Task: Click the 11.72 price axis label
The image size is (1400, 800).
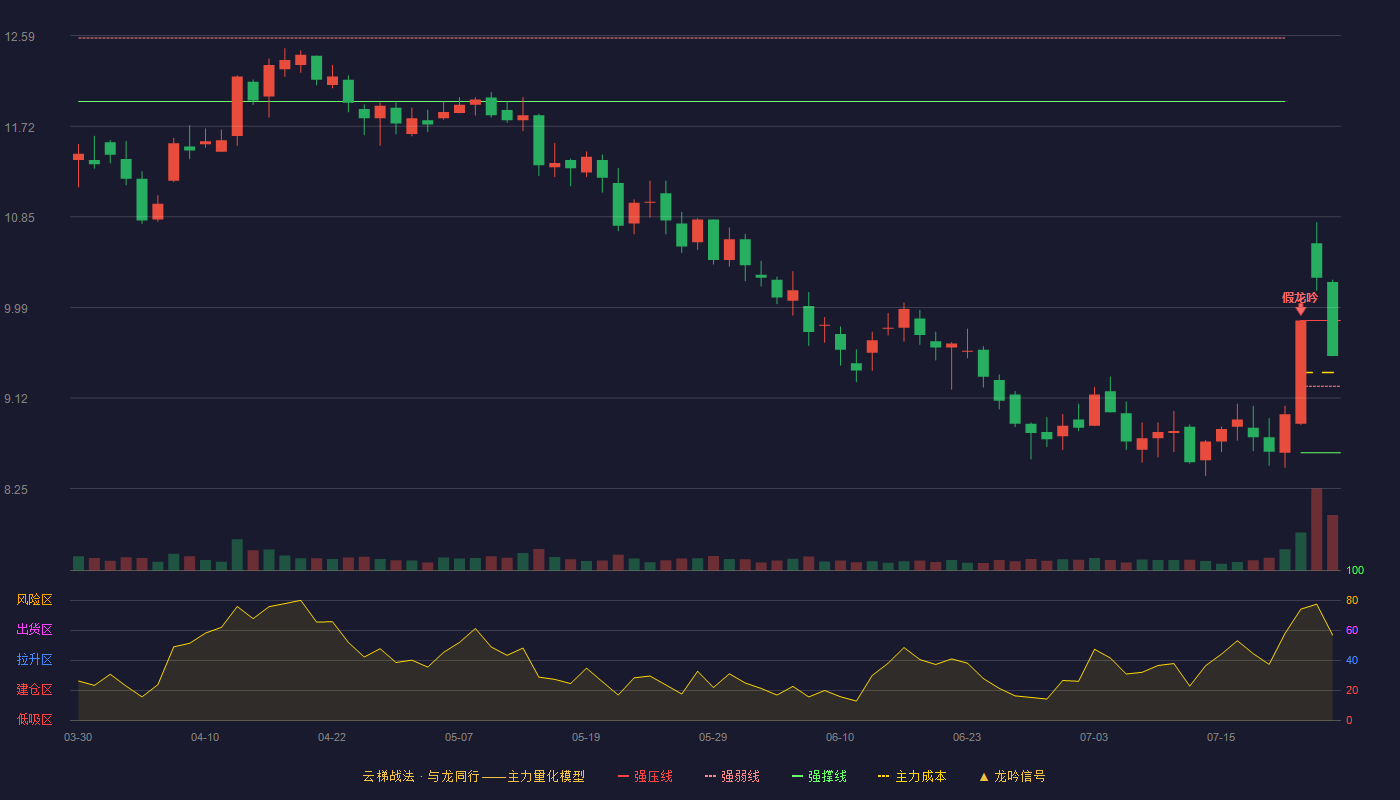Action: 19,128
